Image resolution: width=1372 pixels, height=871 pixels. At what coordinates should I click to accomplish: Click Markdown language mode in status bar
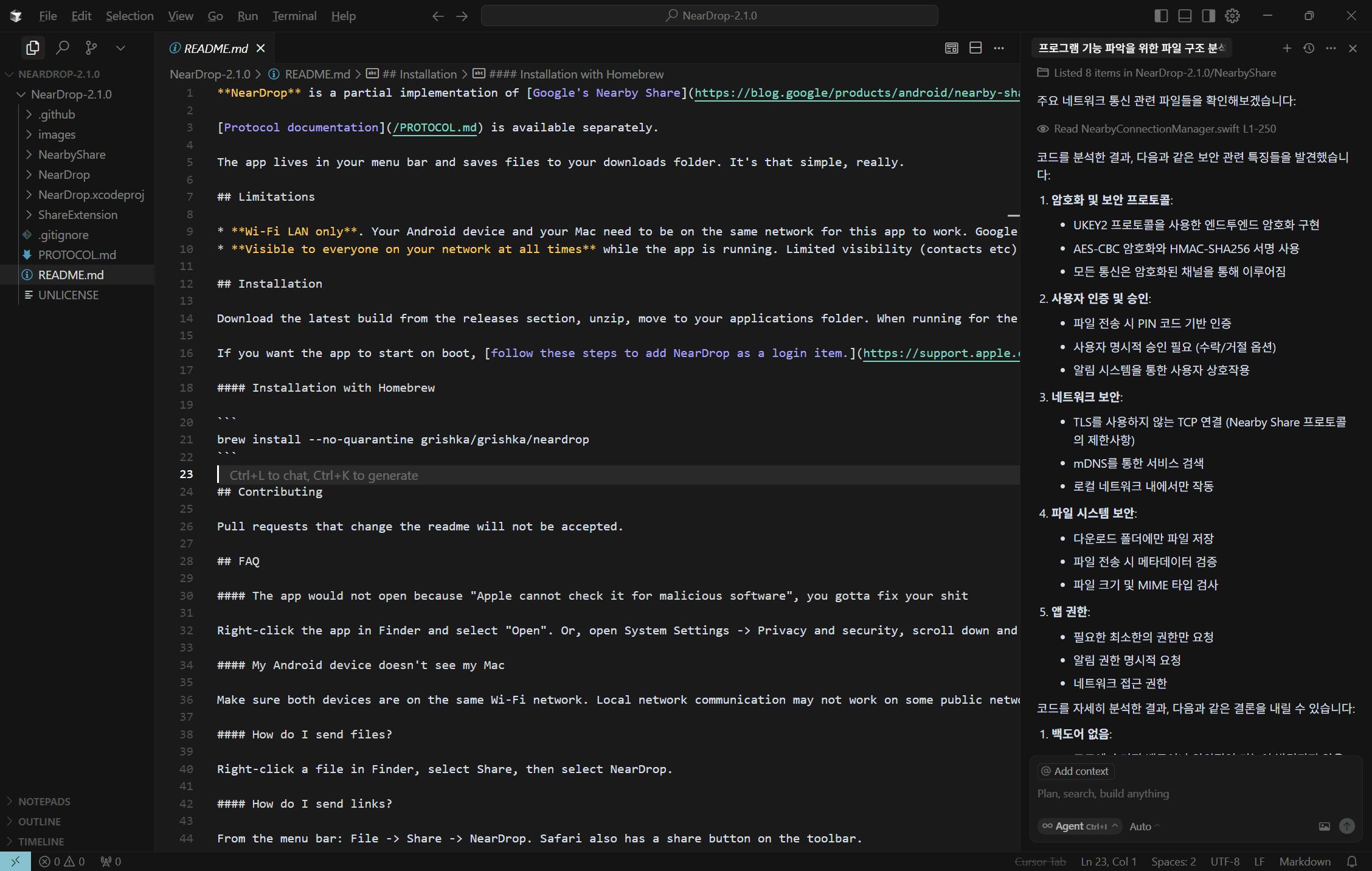point(1304,861)
